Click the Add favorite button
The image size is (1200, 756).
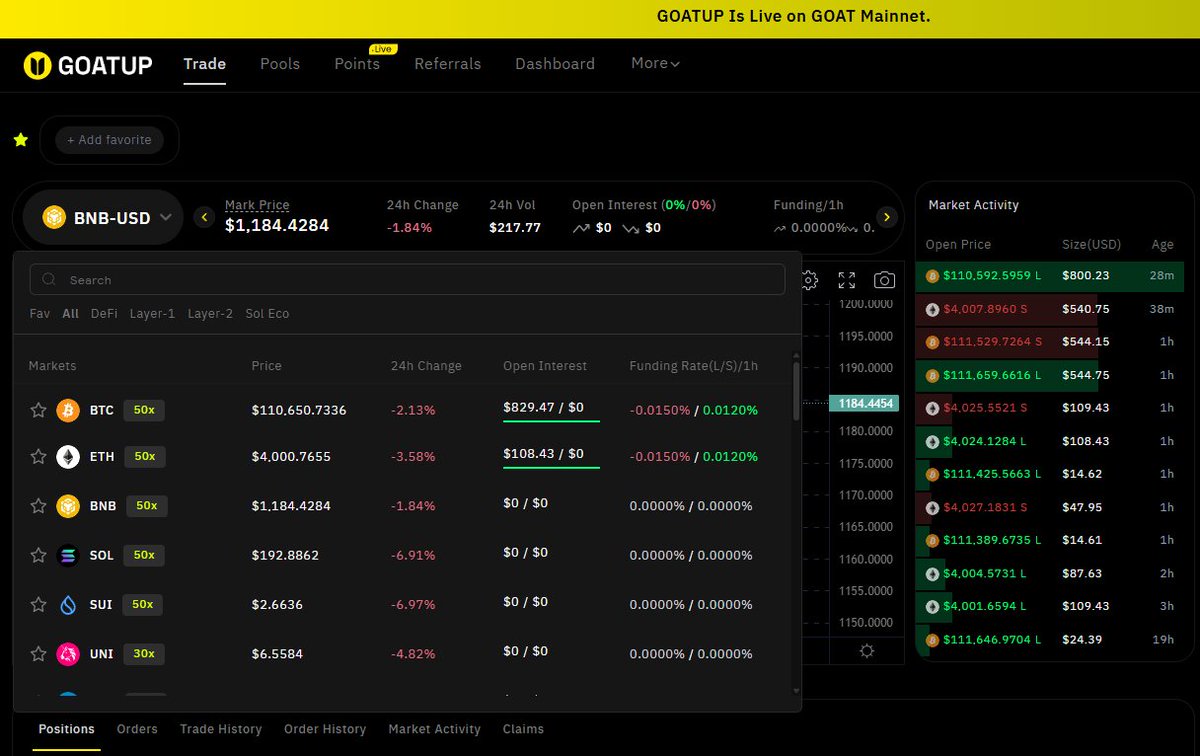[109, 140]
